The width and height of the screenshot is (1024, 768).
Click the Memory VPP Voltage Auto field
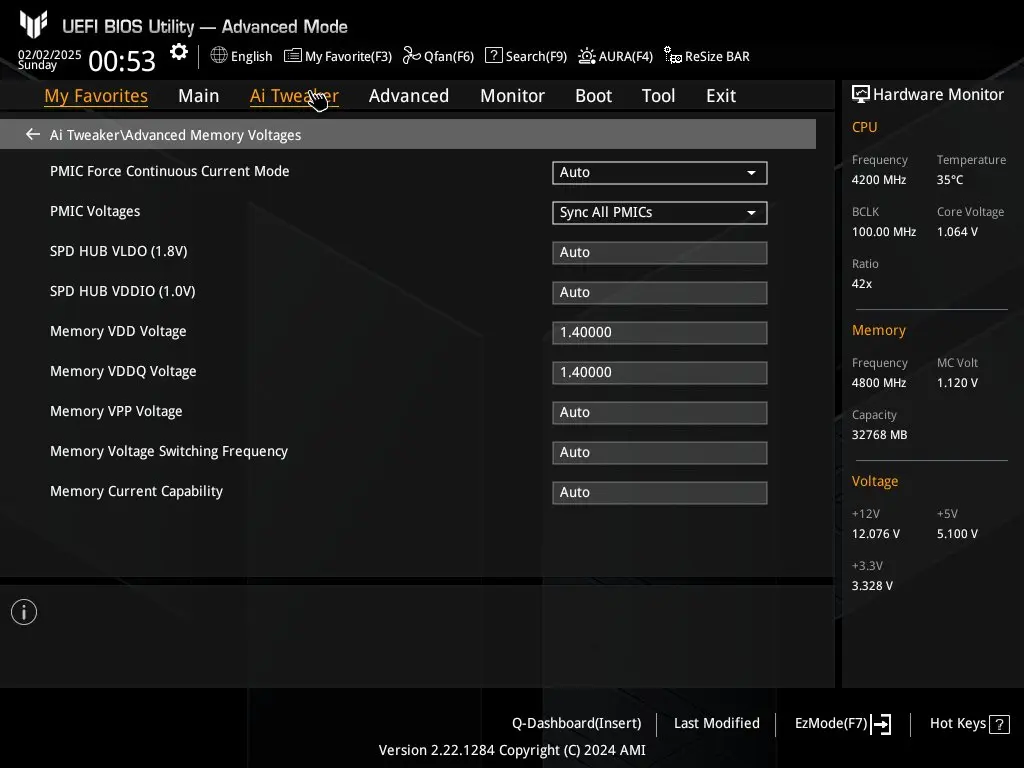tap(660, 413)
